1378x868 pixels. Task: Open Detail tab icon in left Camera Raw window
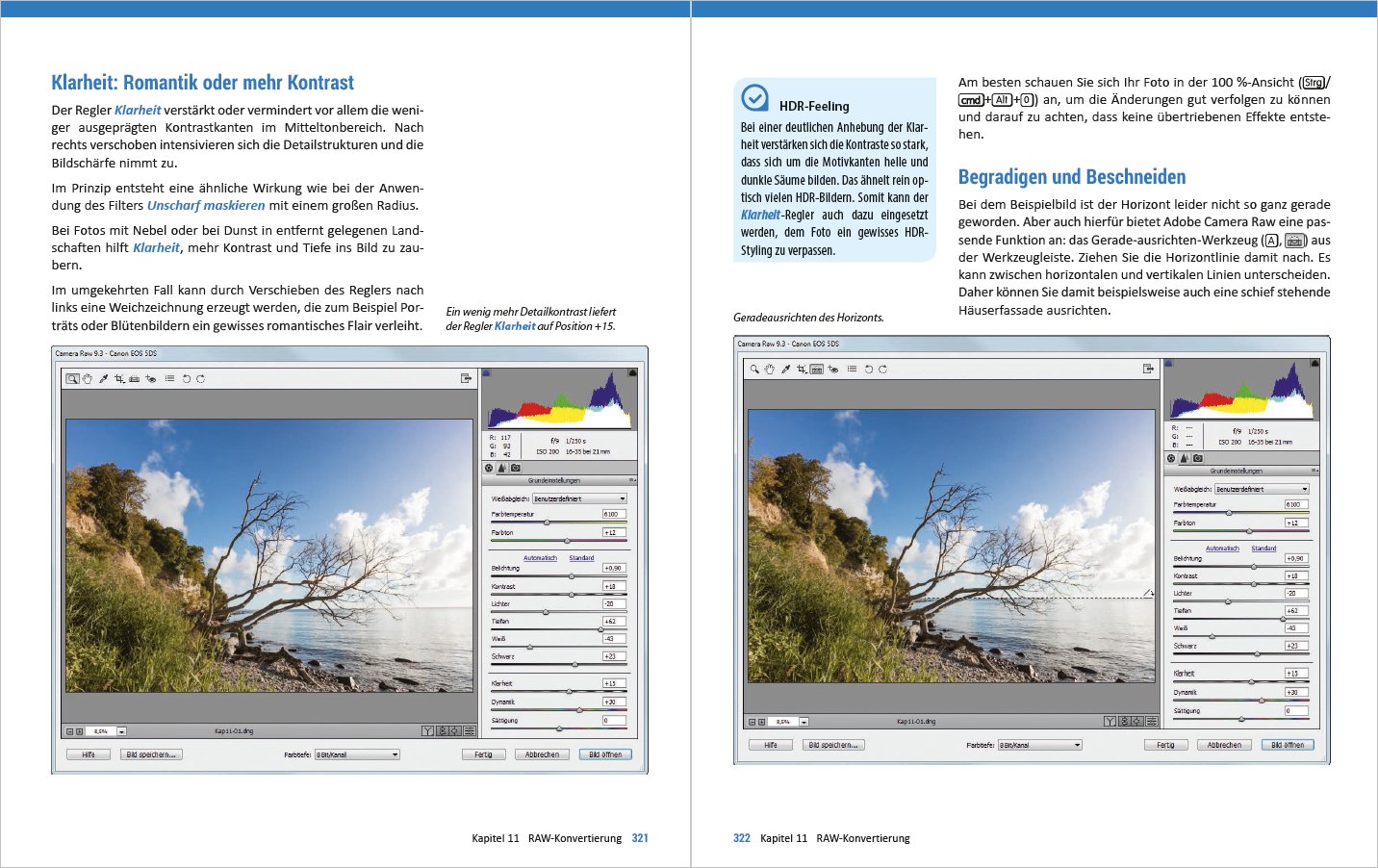[502, 469]
